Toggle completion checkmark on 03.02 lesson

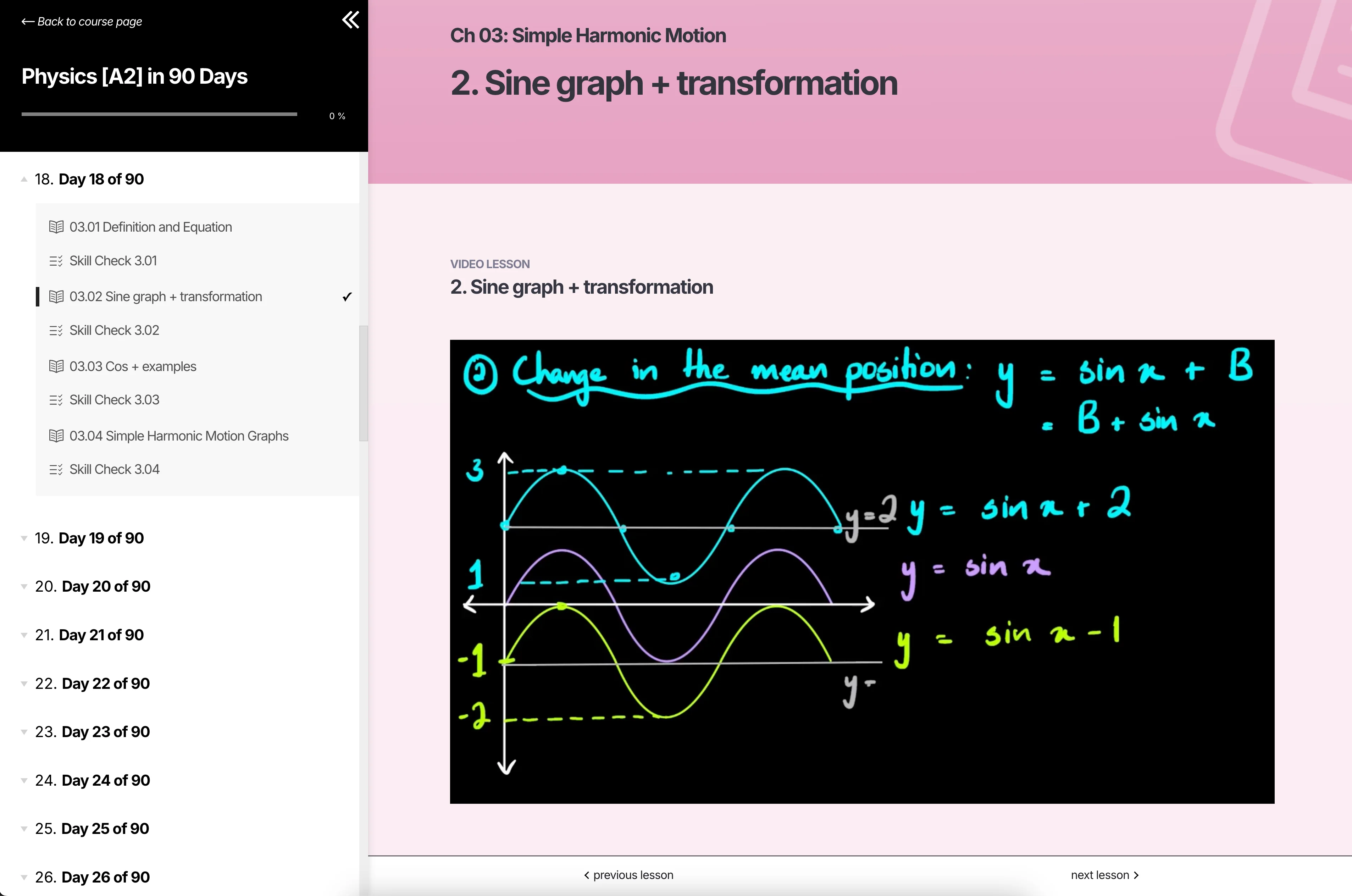pos(347,297)
